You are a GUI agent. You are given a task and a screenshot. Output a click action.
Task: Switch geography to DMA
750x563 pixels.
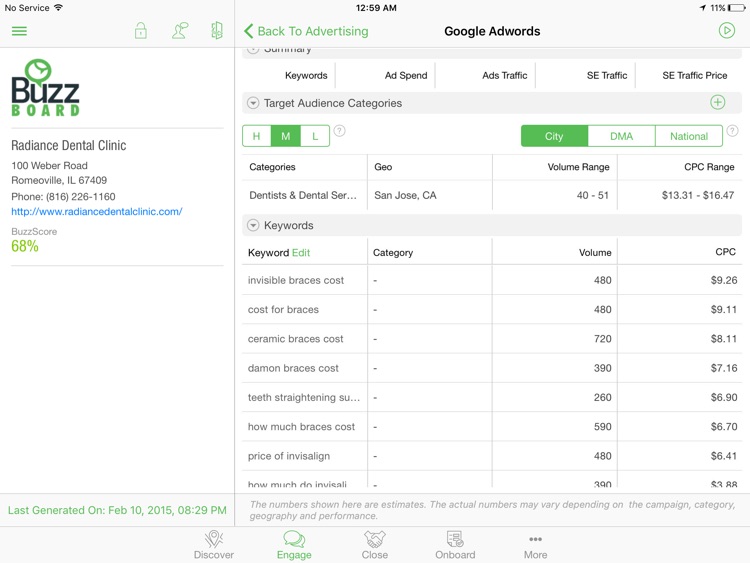click(621, 136)
